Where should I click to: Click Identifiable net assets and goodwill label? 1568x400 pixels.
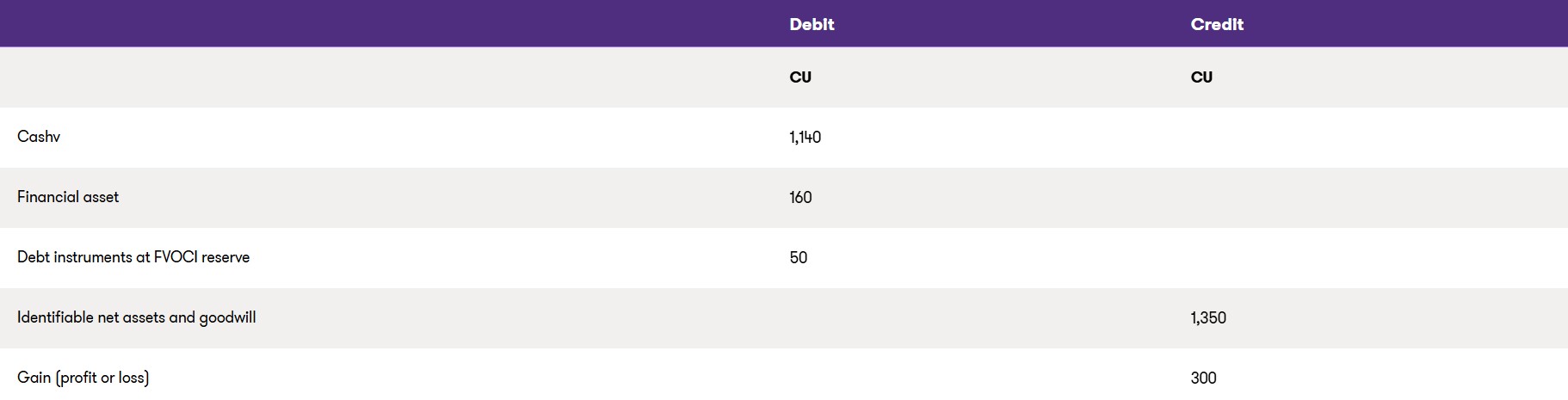[x=137, y=317]
